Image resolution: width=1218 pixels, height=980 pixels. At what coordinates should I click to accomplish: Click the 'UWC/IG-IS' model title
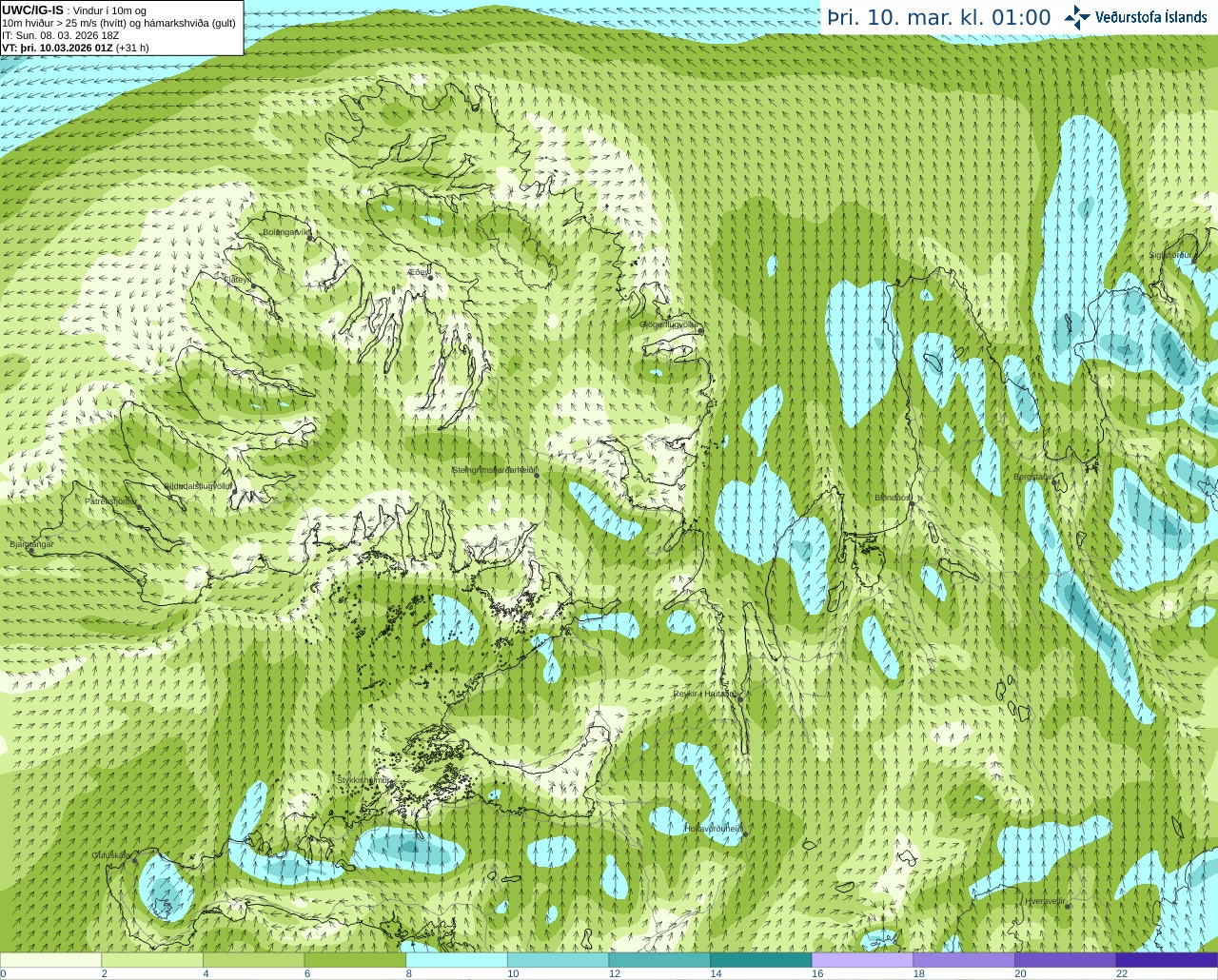[x=32, y=10]
